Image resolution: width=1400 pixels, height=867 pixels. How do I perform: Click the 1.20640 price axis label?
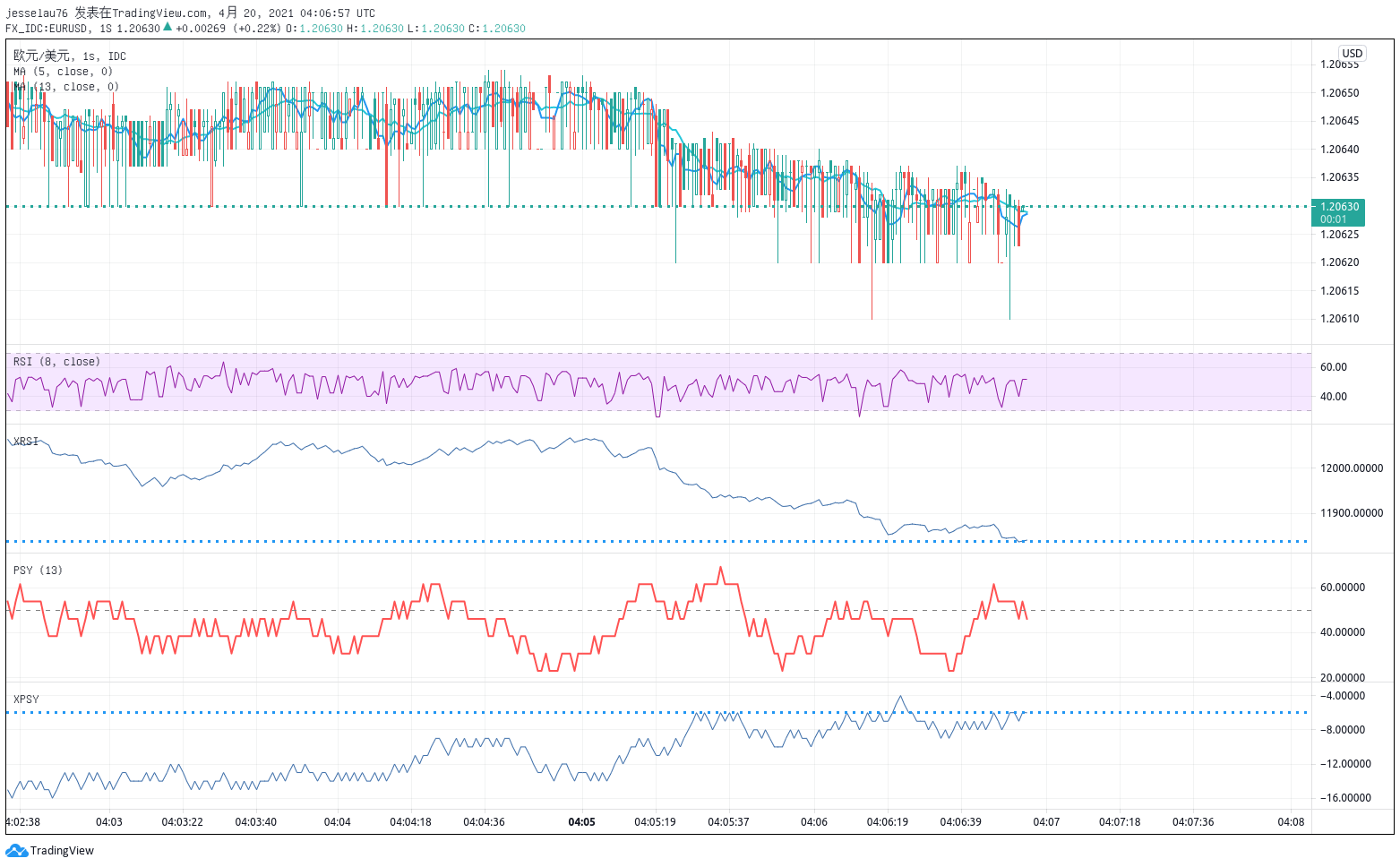tap(1339, 150)
